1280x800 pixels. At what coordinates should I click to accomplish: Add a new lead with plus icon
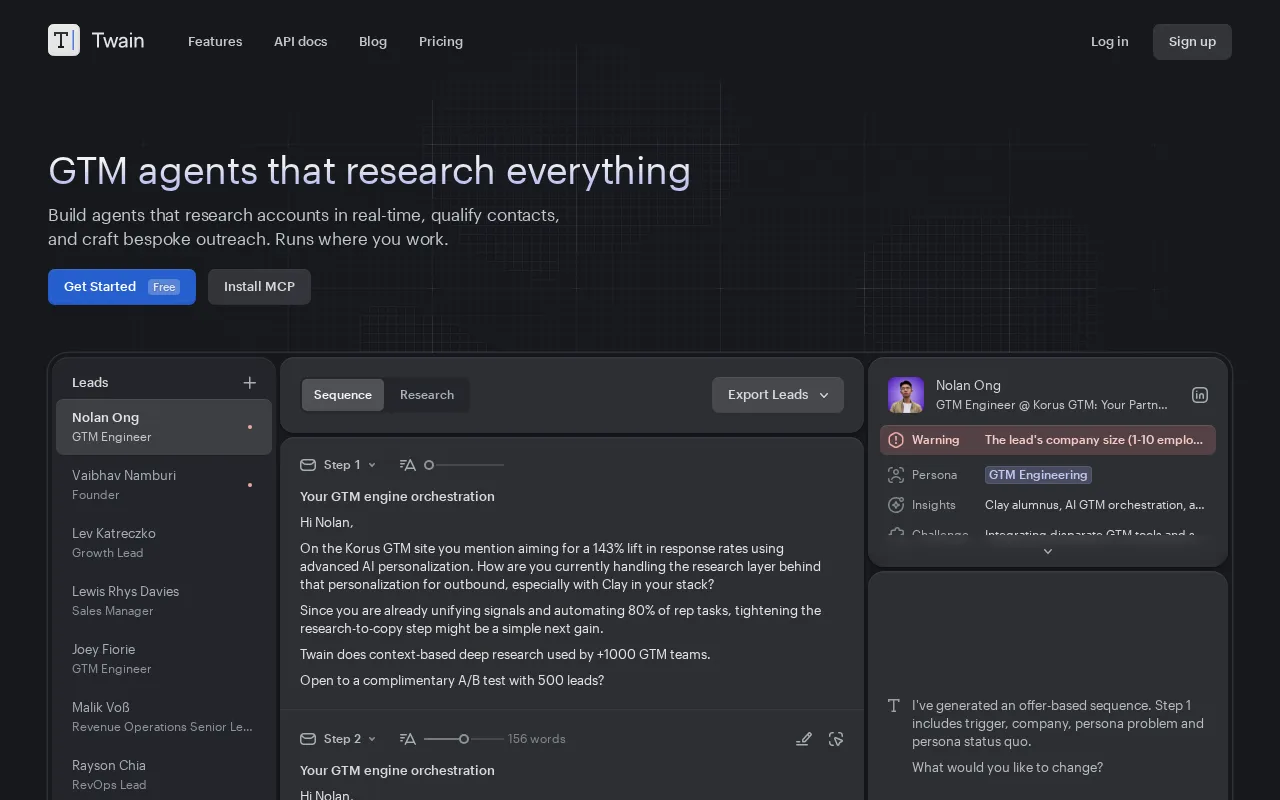pos(250,382)
